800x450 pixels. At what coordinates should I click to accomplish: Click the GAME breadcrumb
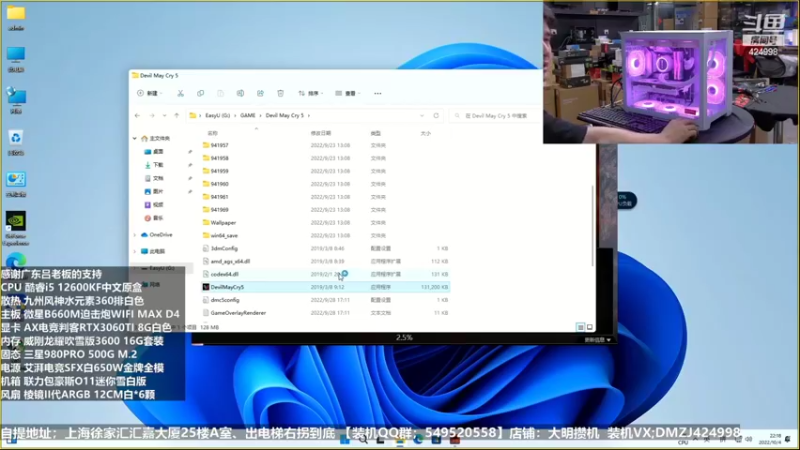tap(248, 116)
